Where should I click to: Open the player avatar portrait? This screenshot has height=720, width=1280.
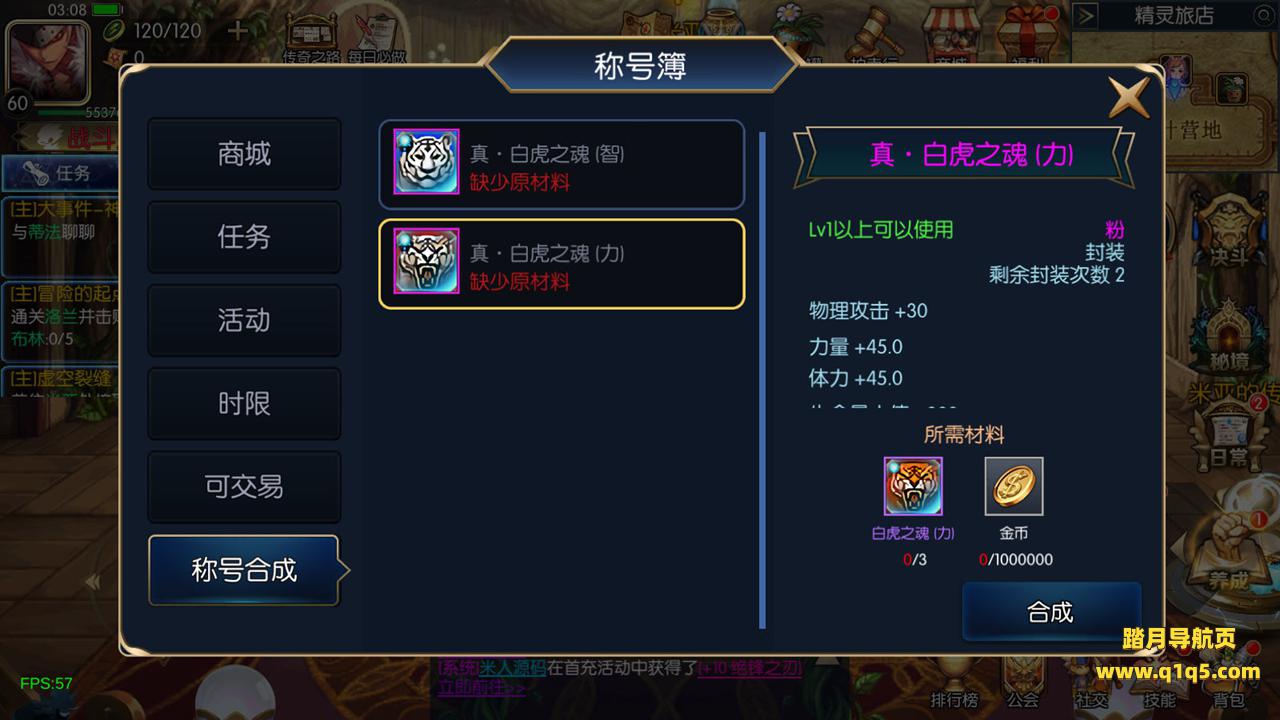coord(48,56)
